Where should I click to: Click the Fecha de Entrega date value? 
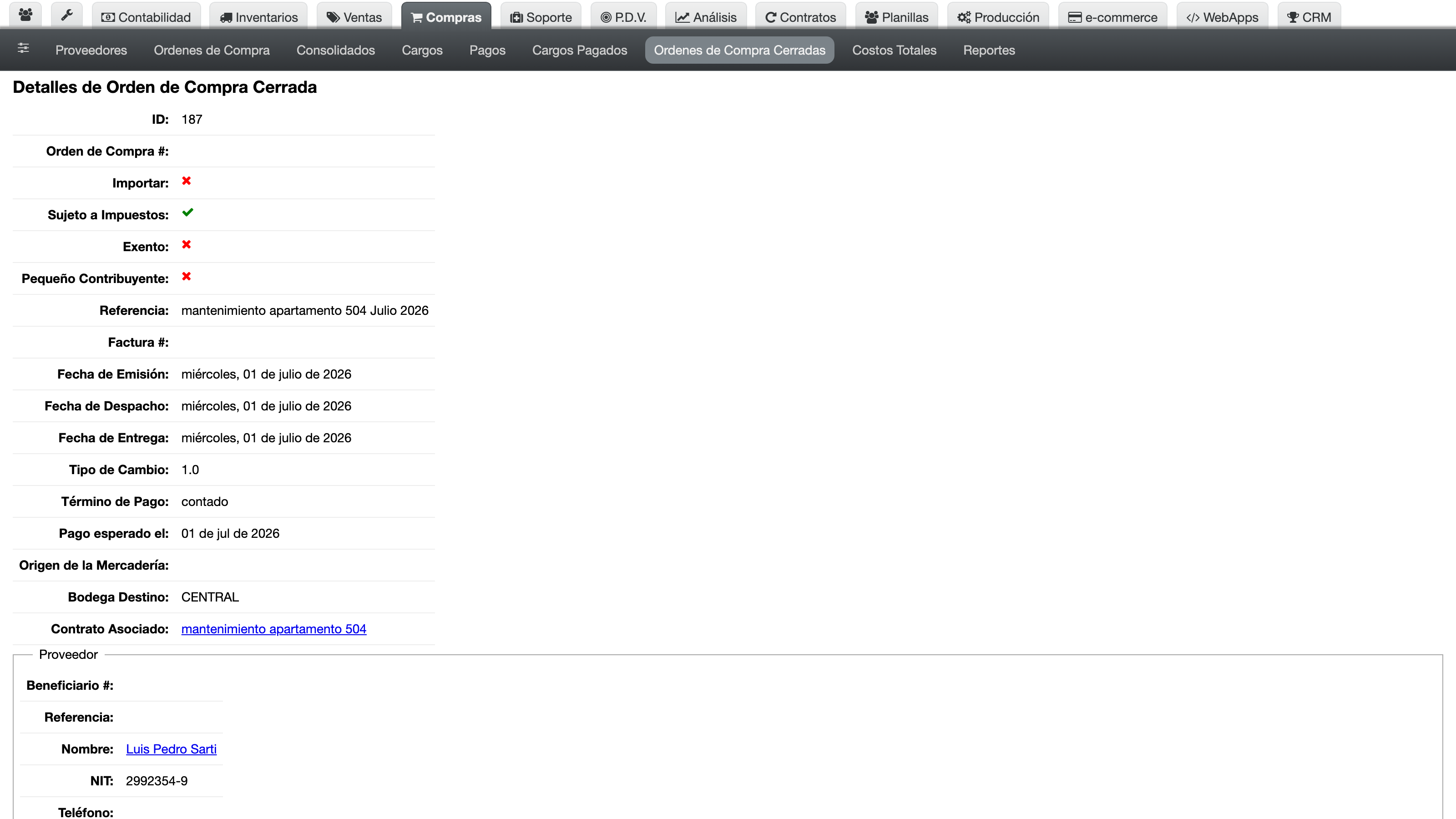point(266,438)
